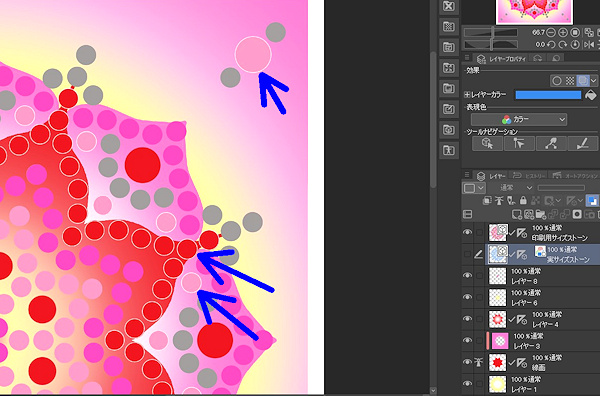Switch to ヒストリー tab
This screenshot has width=600, height=396.
[529, 176]
